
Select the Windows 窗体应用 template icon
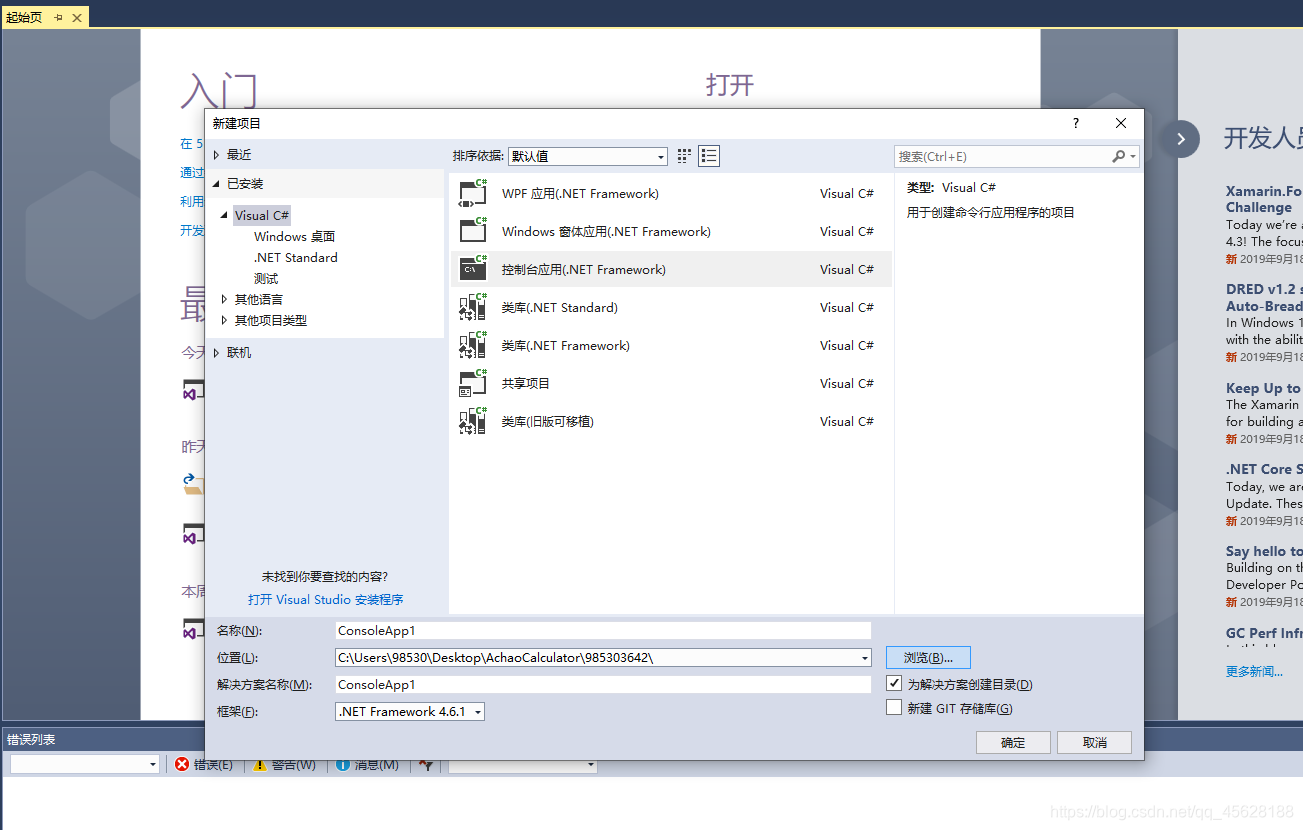473,231
